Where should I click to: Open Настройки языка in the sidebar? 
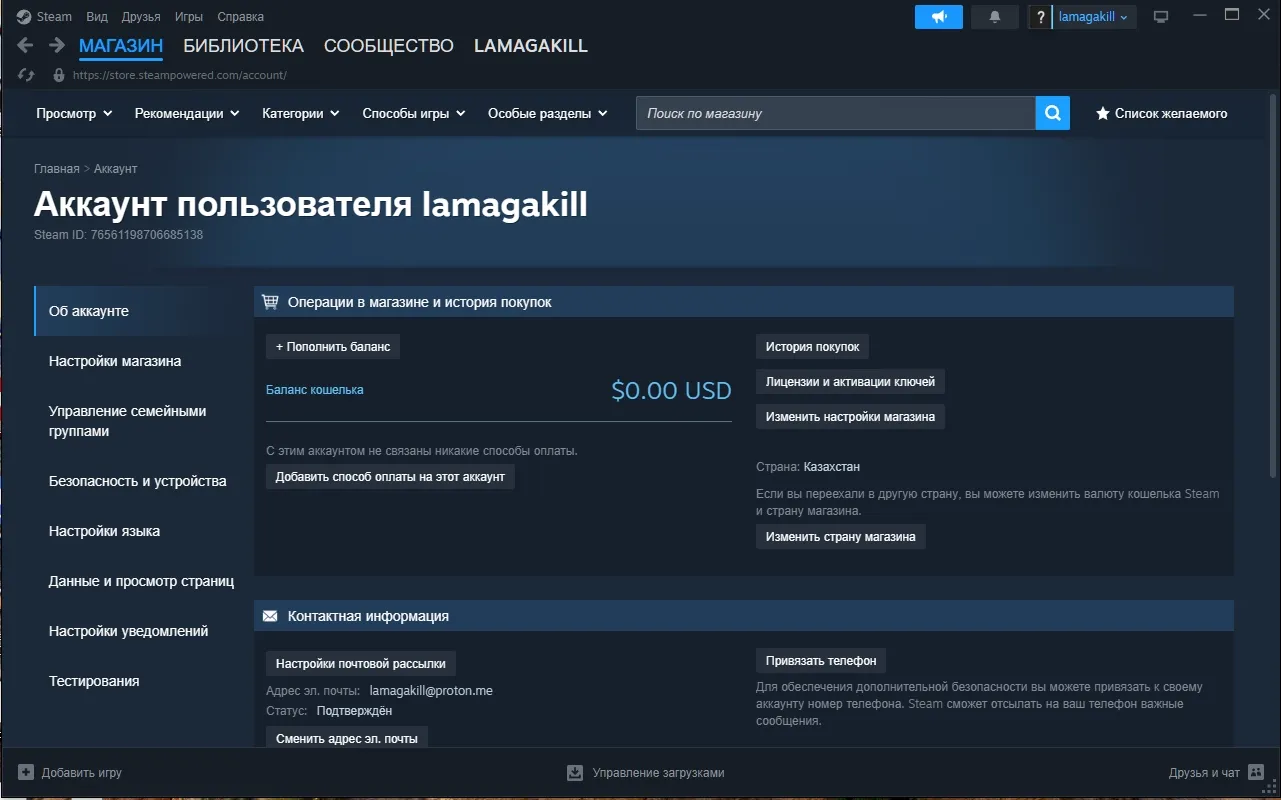pyautogui.click(x=144, y=531)
